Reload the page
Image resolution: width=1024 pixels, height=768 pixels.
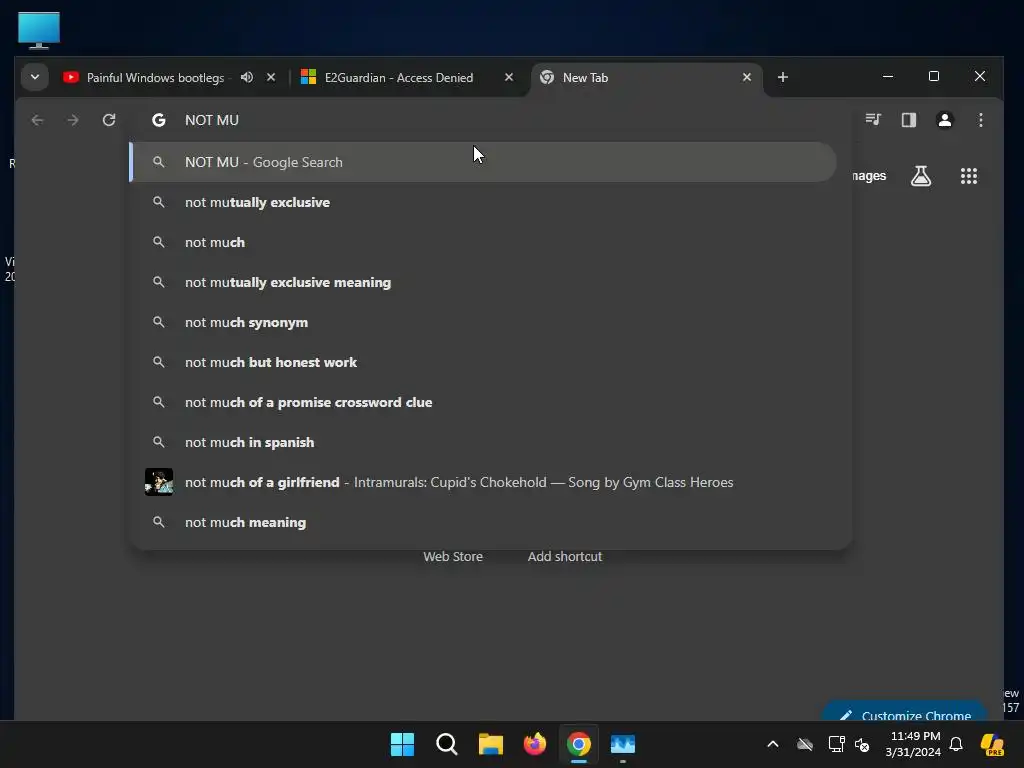tap(109, 120)
